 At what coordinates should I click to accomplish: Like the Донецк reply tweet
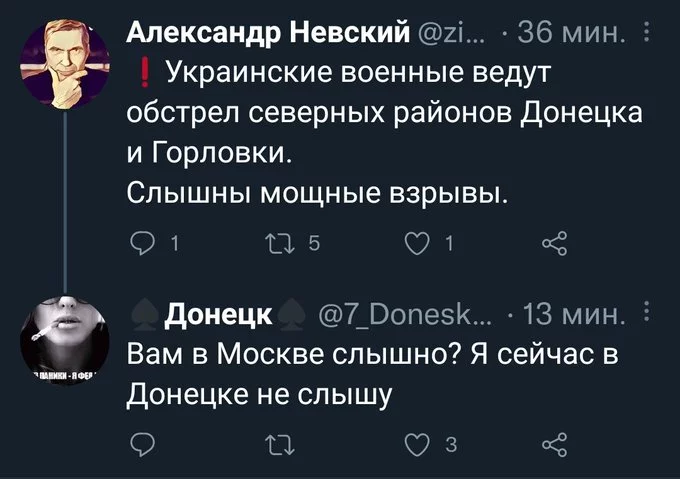tap(411, 444)
